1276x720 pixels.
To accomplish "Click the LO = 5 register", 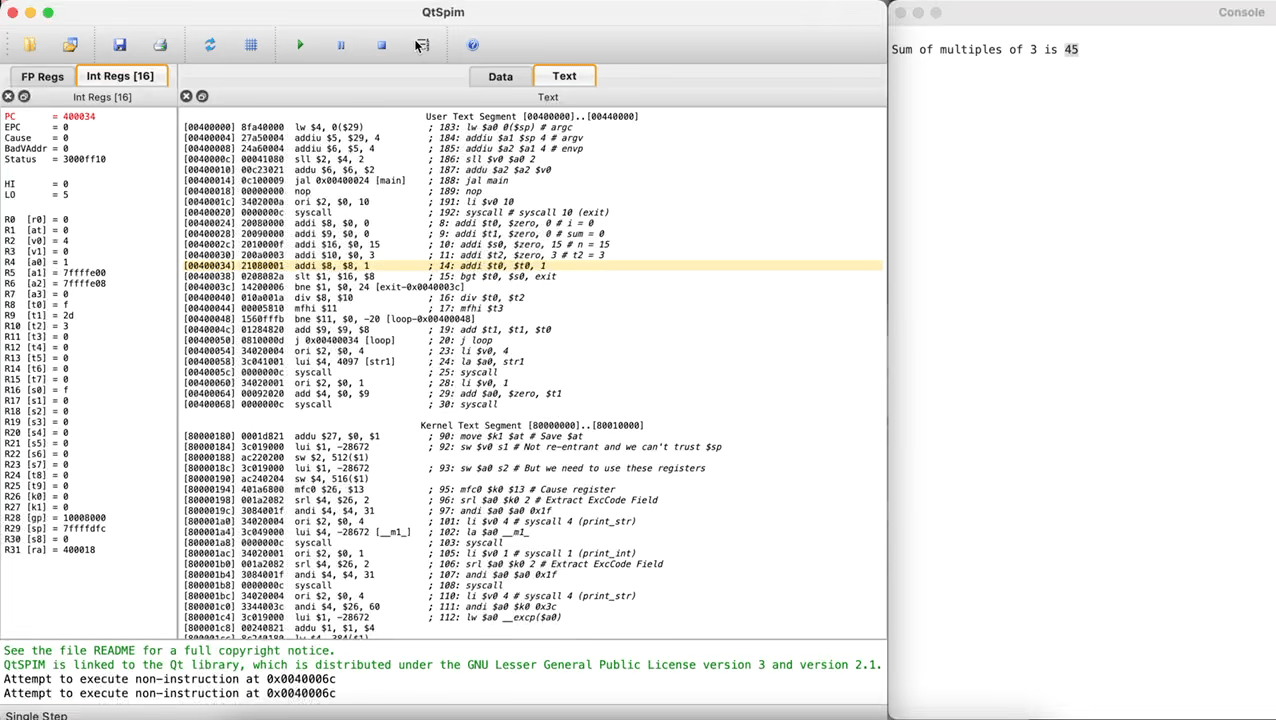I will (x=36, y=195).
